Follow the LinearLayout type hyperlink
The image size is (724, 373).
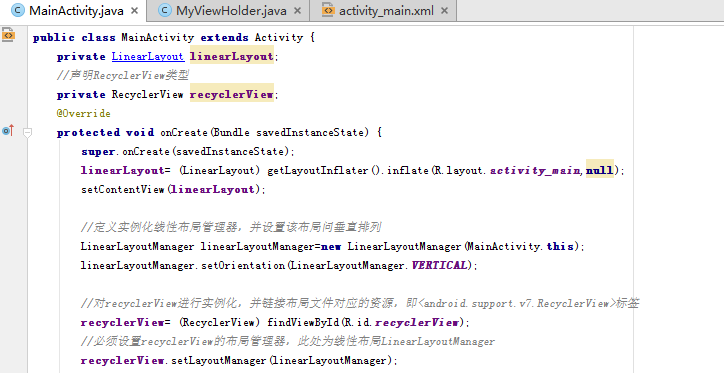pyautogui.click(x=148, y=56)
